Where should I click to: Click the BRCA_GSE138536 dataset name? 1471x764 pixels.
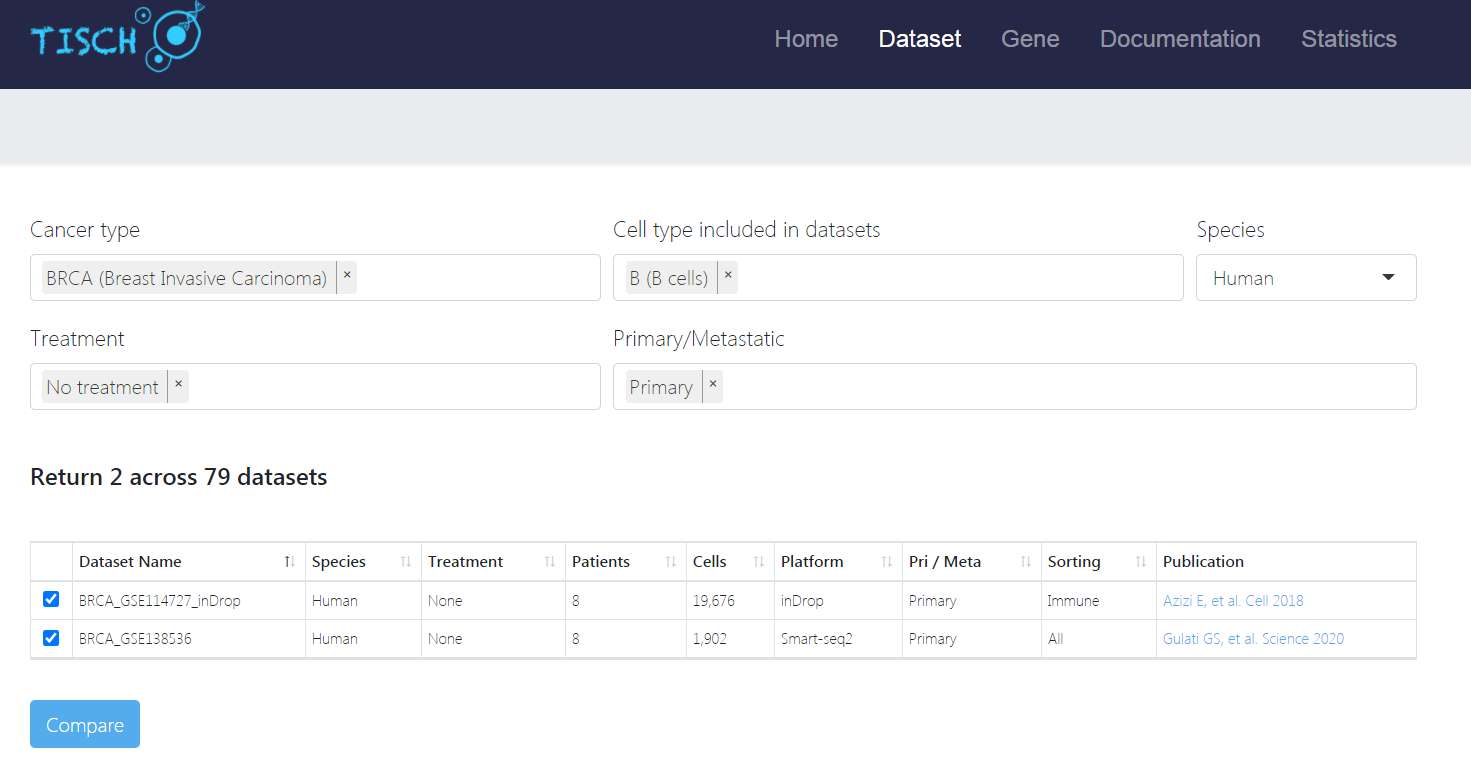(135, 639)
